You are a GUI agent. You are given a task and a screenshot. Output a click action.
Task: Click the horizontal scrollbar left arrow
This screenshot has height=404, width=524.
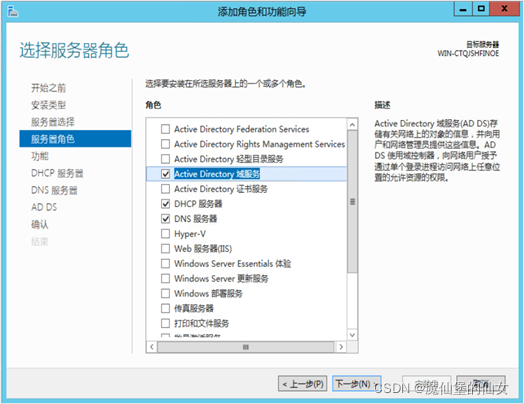point(152,347)
